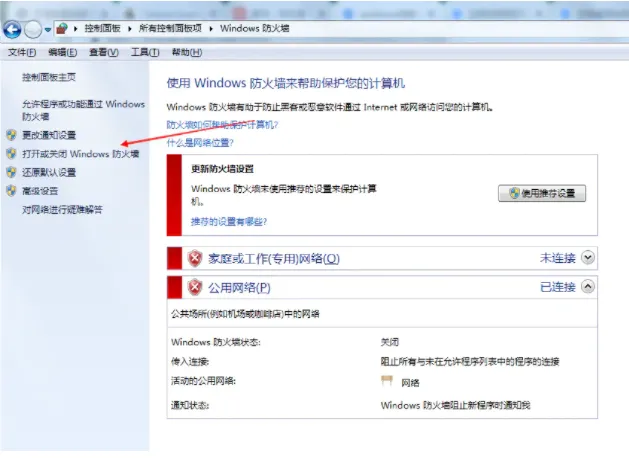
Task: Click the 已连接 status text
Action: (x=558, y=287)
